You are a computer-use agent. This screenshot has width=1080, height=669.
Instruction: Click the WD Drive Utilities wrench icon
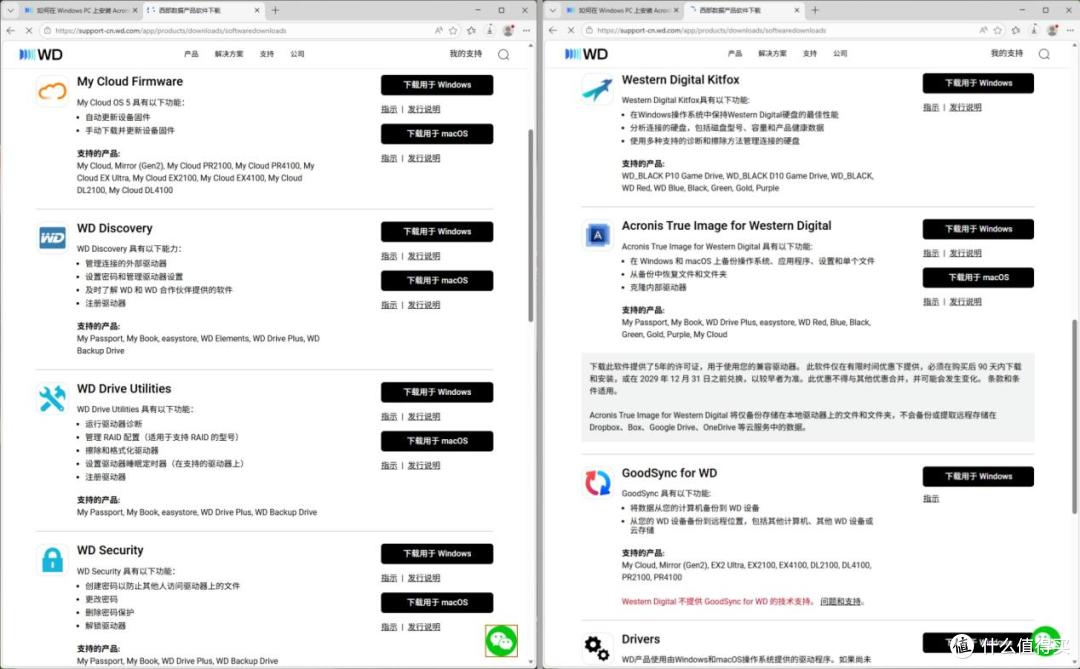(52, 398)
